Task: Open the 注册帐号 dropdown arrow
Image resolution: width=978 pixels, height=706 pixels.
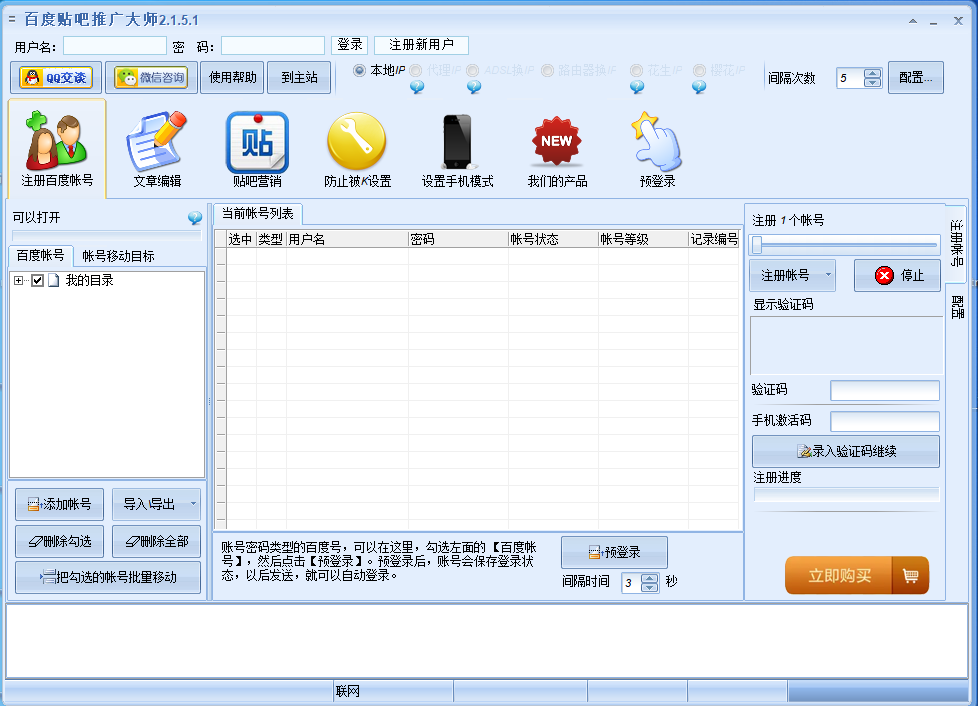Action: pos(828,275)
